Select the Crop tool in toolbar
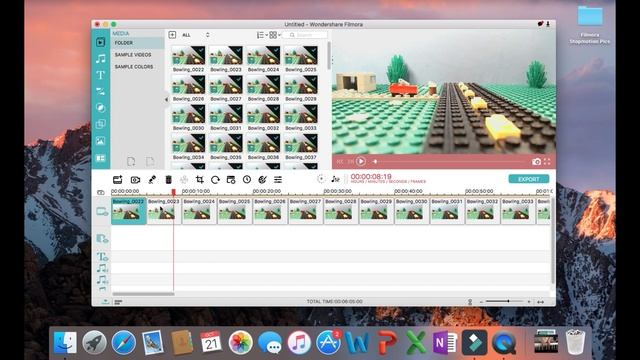The width and height of the screenshot is (640, 360). 200,180
